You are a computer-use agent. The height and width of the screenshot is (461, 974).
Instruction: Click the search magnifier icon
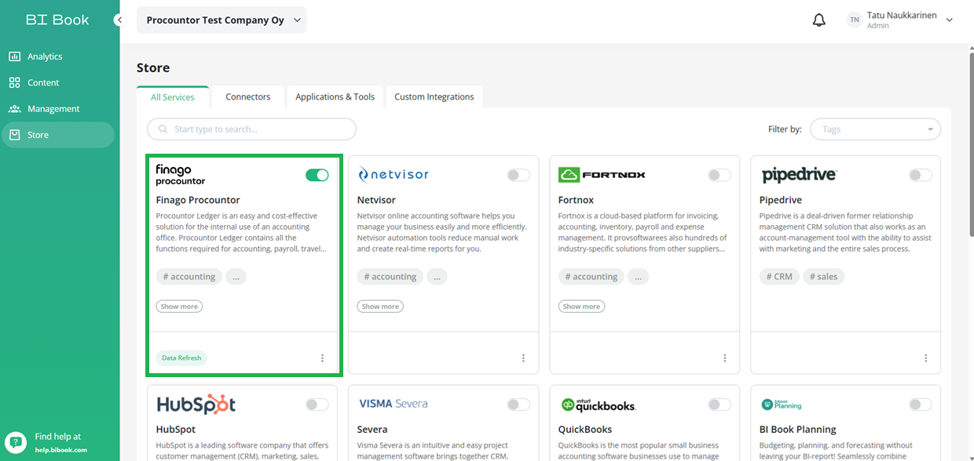163,129
